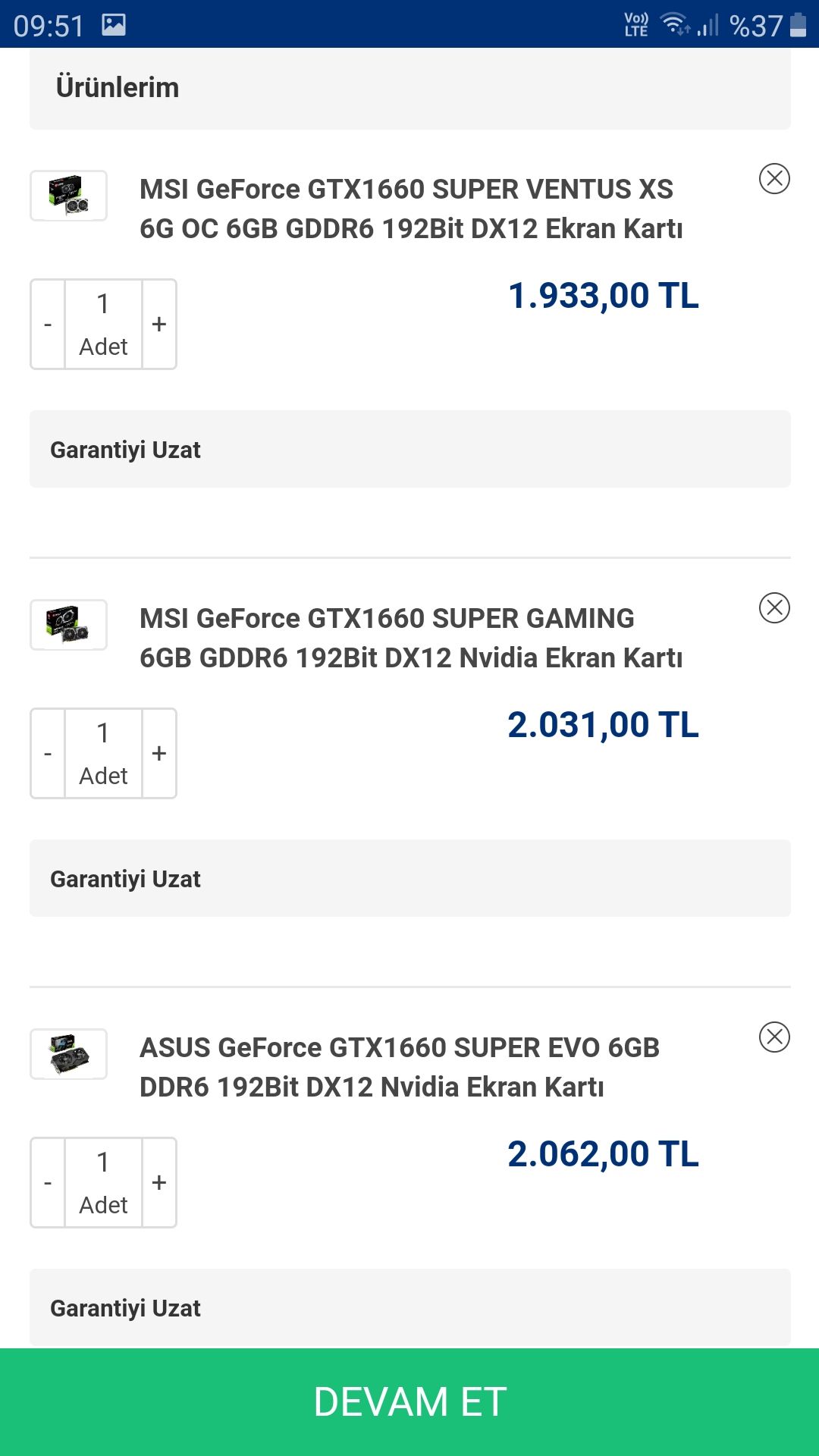This screenshot has width=819, height=1456.
Task: Open MSI SUPER GAMING product thumbnail
Action: [68, 625]
